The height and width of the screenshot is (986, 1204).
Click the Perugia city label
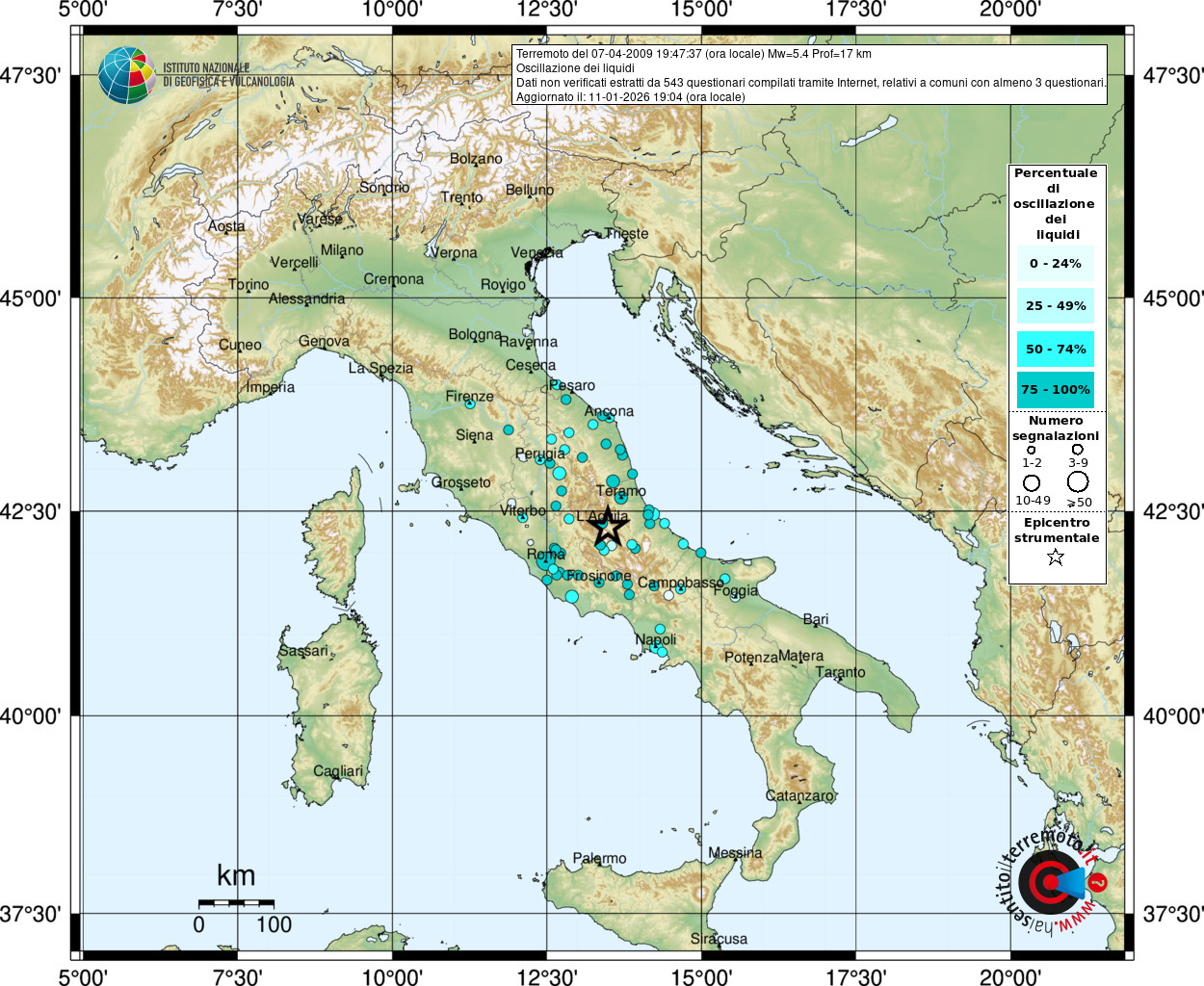tap(540, 454)
